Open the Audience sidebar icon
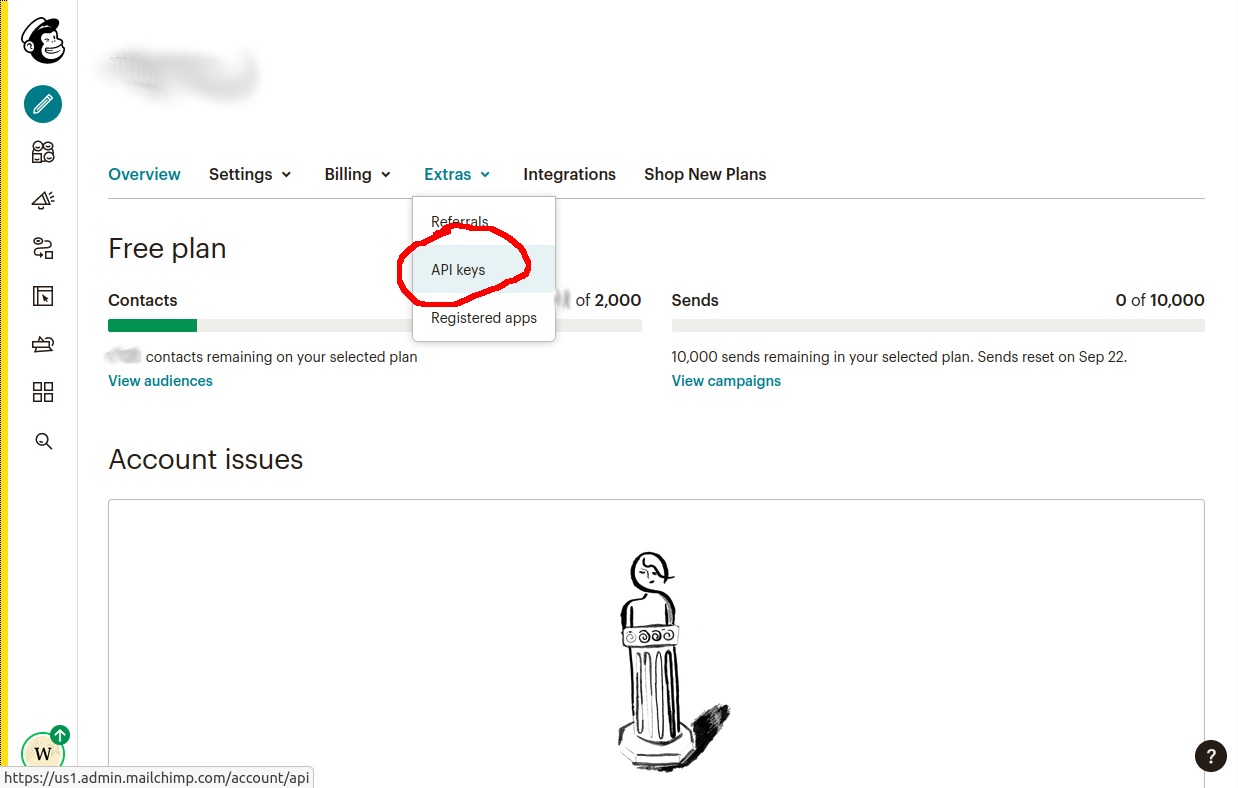The image size is (1238, 788). click(43, 152)
